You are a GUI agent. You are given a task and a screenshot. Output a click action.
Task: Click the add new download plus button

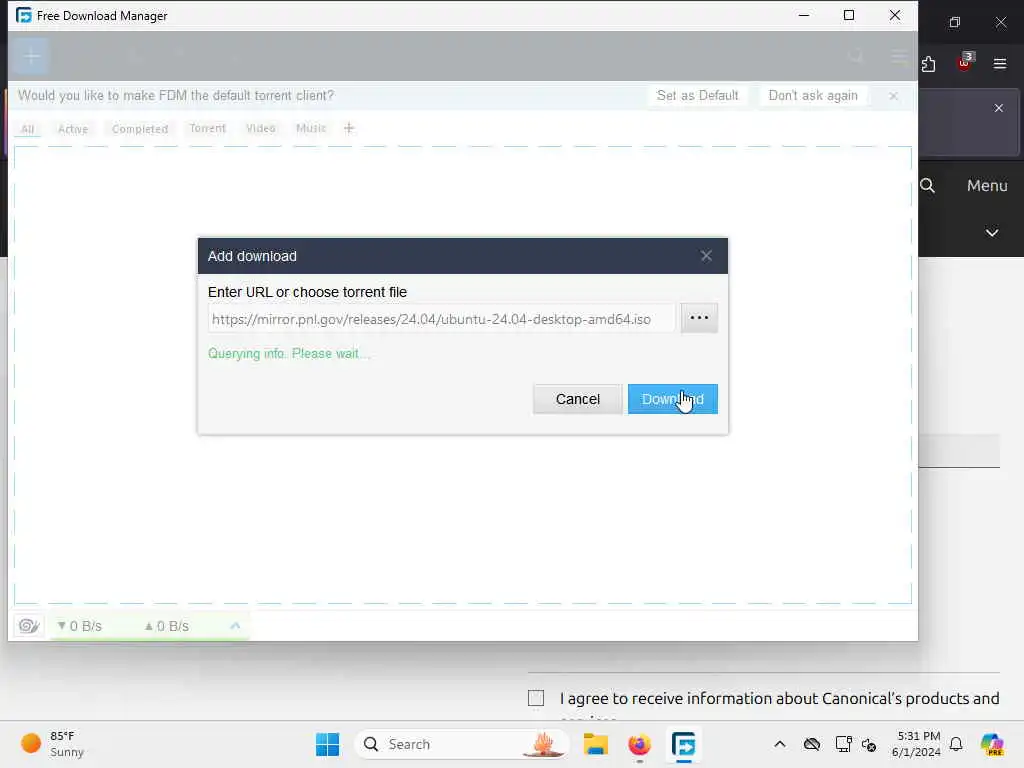[x=31, y=56]
